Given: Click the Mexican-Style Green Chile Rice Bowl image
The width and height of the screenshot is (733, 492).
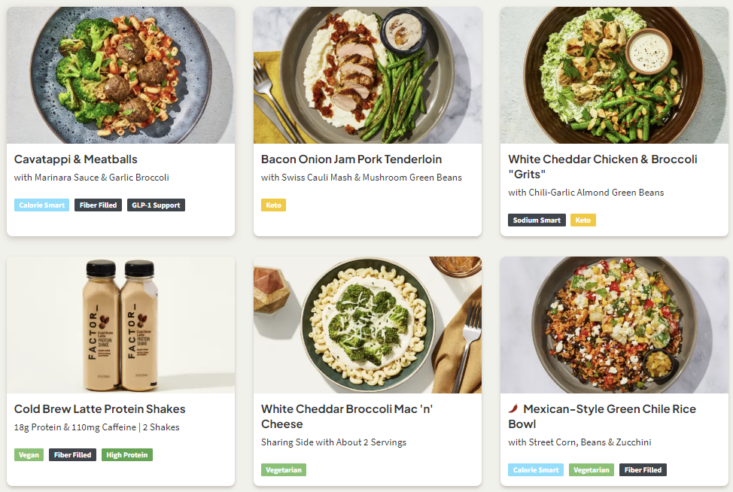Looking at the screenshot, I should click(x=614, y=325).
